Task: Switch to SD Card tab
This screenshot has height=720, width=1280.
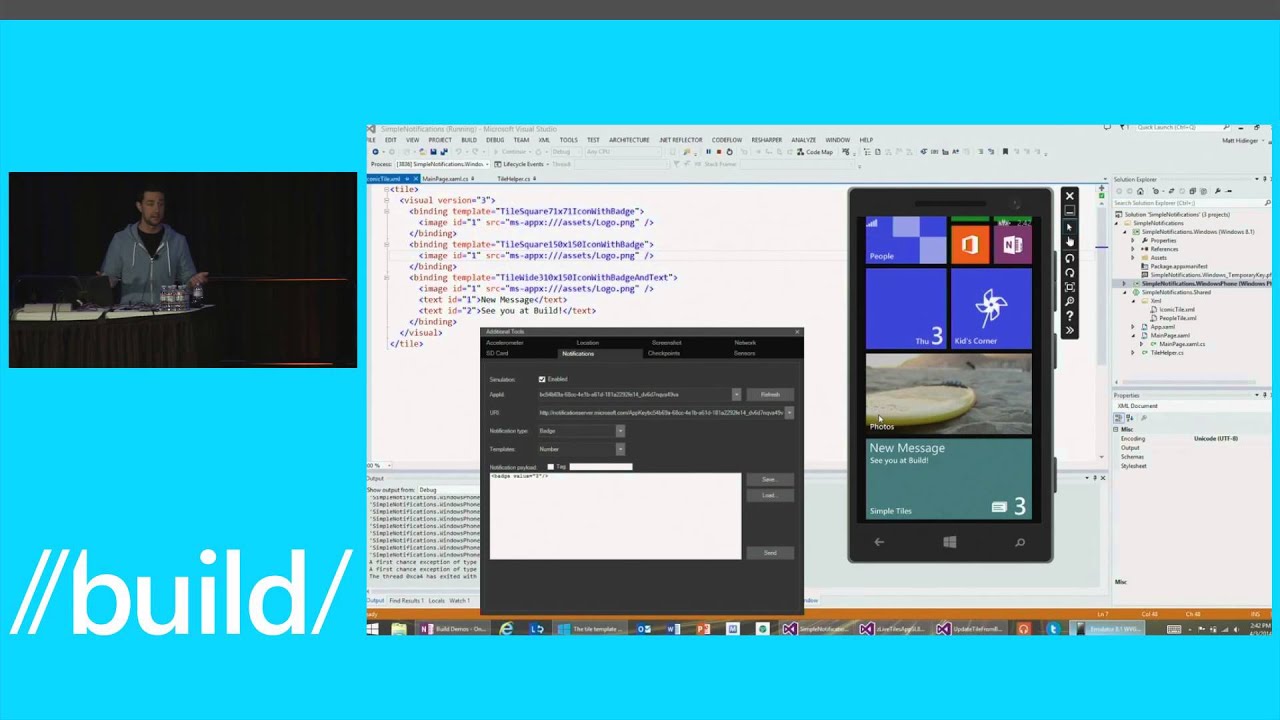Action: pyautogui.click(x=497, y=353)
